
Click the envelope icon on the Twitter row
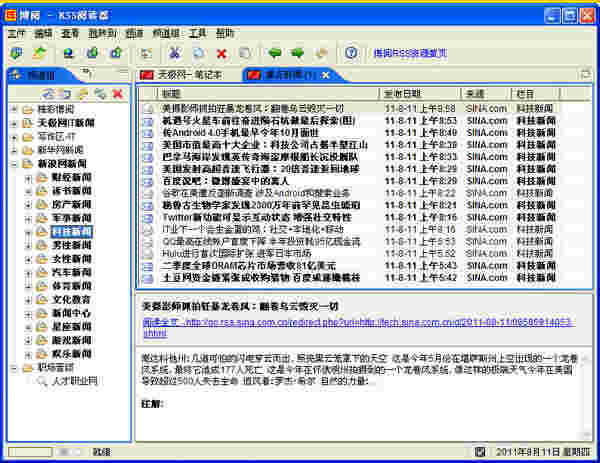click(x=148, y=218)
